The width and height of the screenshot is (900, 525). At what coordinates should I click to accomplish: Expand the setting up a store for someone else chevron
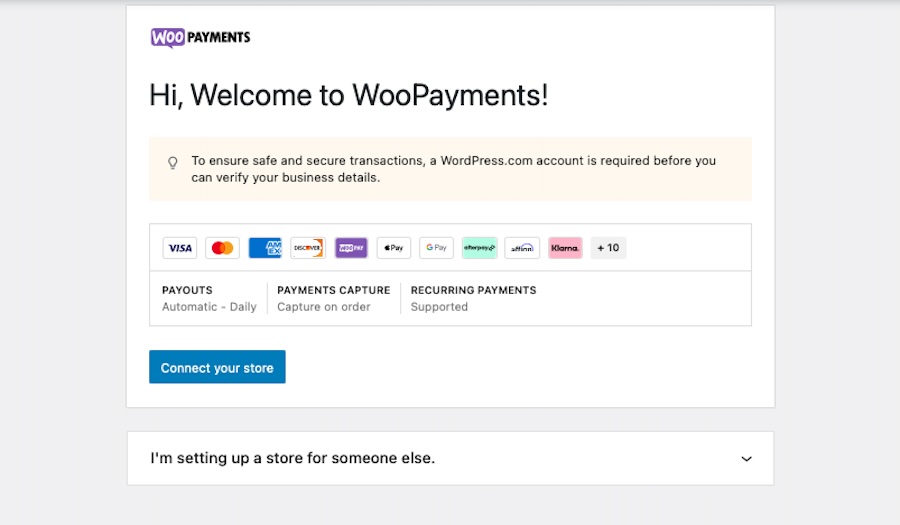[x=746, y=458]
